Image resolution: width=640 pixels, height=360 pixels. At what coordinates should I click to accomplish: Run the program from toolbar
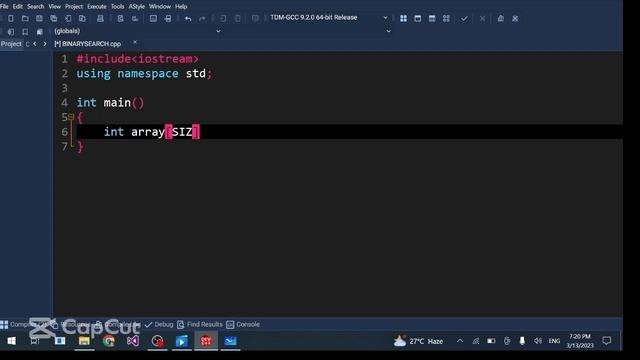(418, 18)
